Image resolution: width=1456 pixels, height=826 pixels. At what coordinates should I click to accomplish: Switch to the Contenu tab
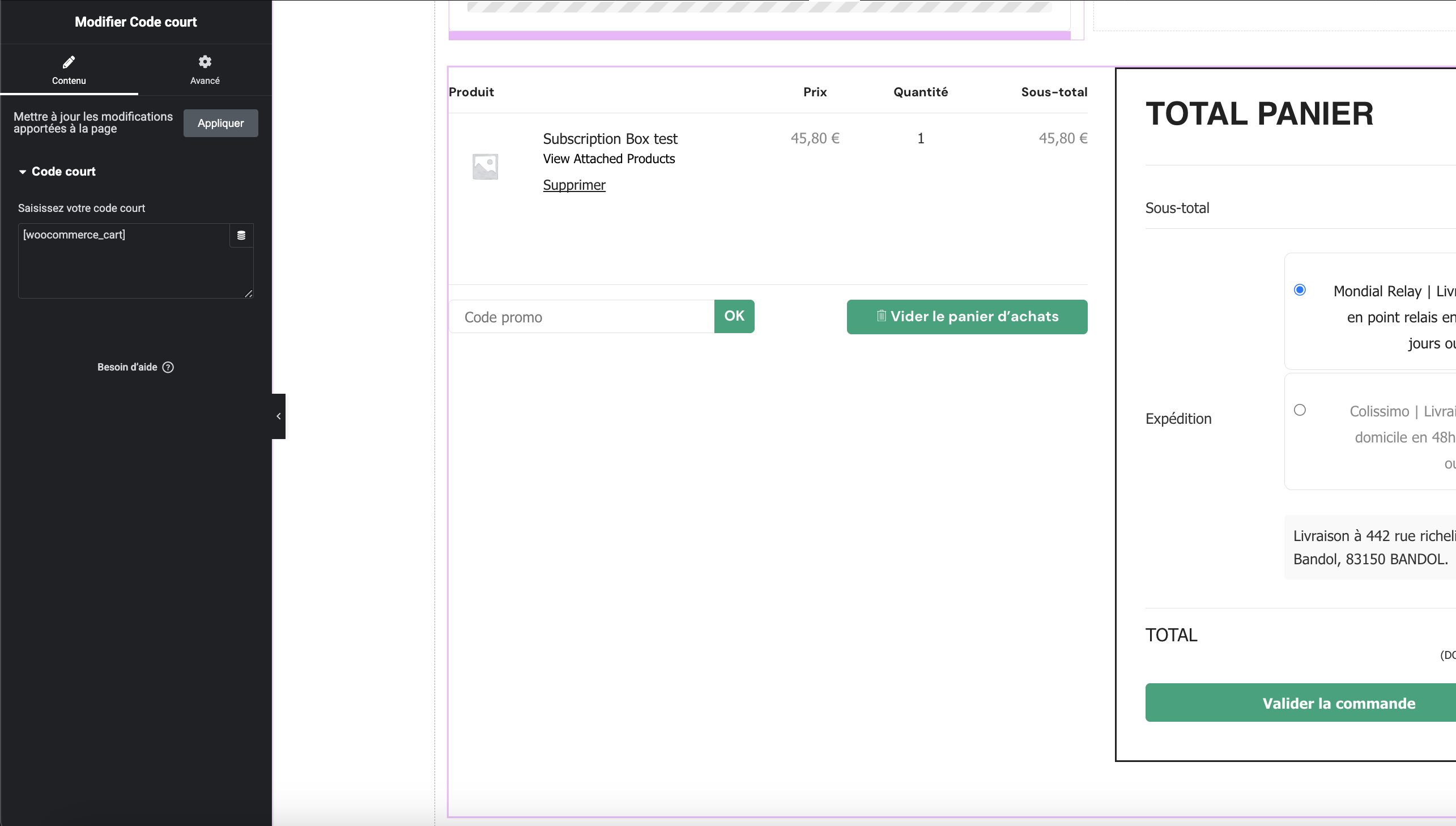tap(69, 70)
